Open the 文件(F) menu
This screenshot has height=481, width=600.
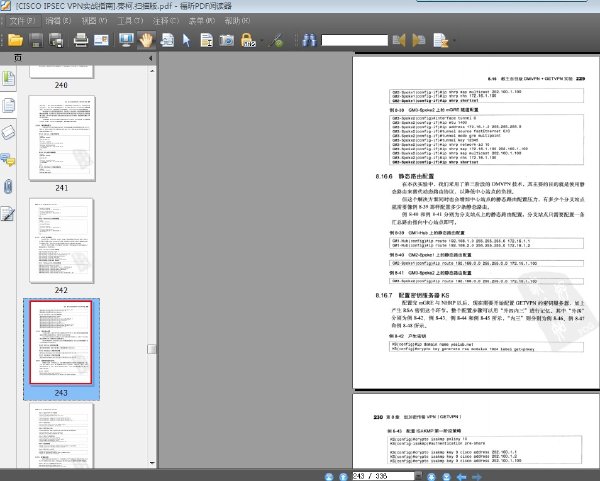pos(22,21)
